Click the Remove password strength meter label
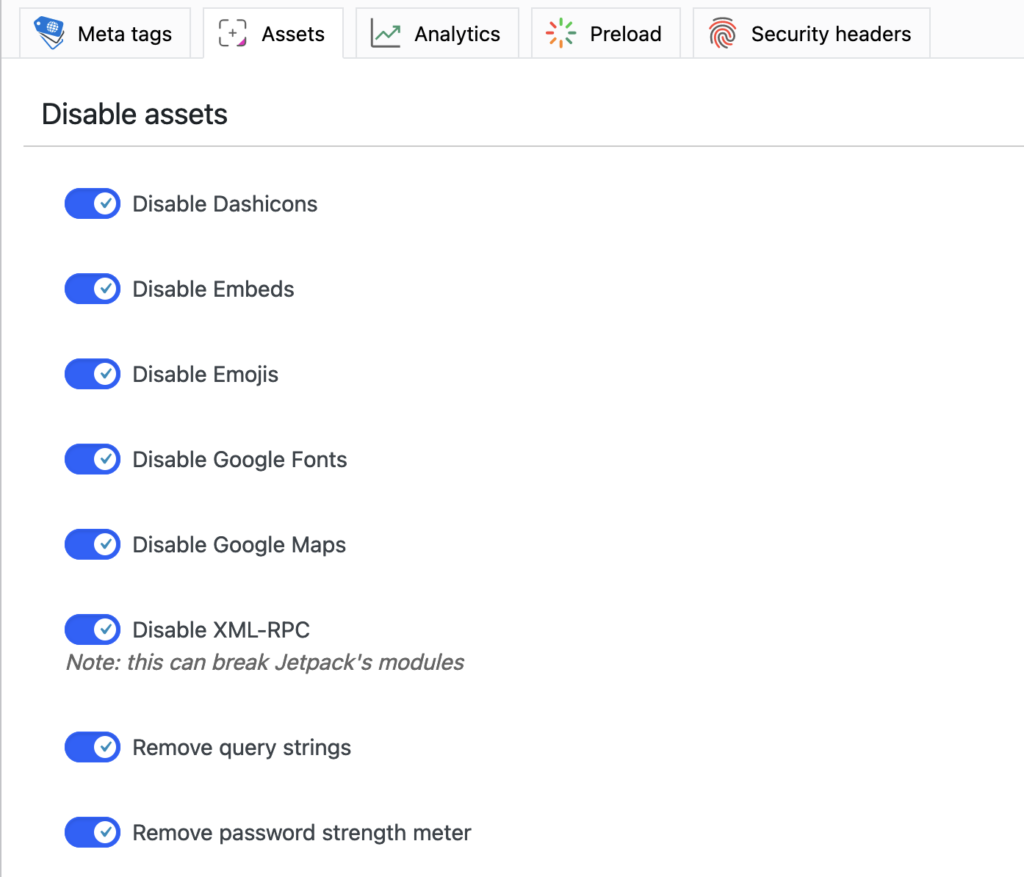This screenshot has width=1024, height=877. click(302, 833)
